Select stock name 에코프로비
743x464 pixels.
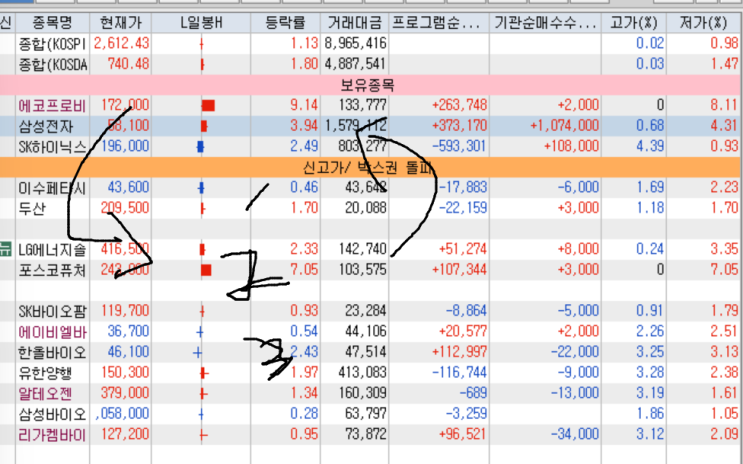coord(52,106)
